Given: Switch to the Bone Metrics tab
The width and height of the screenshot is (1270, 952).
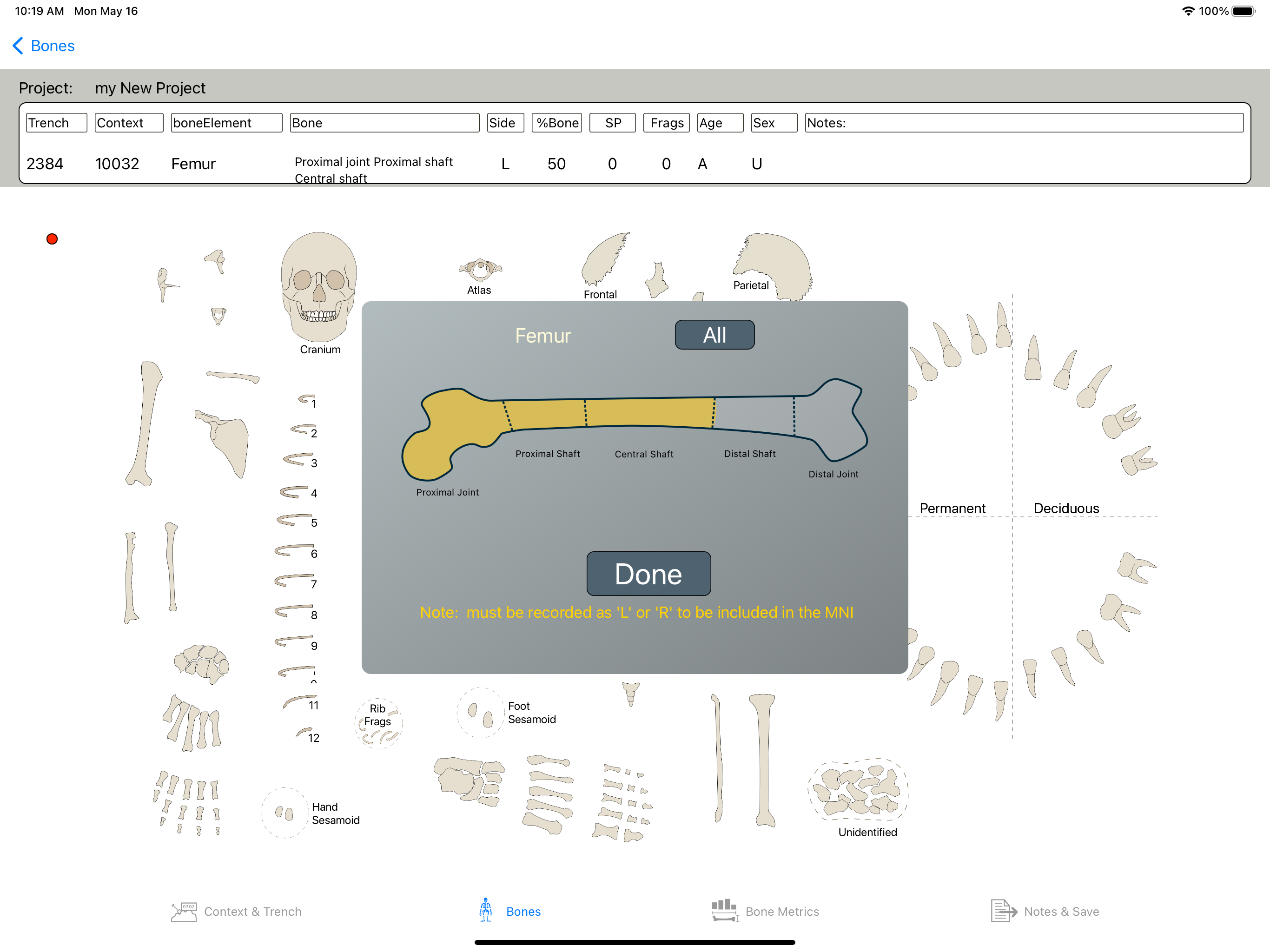Looking at the screenshot, I should click(765, 911).
